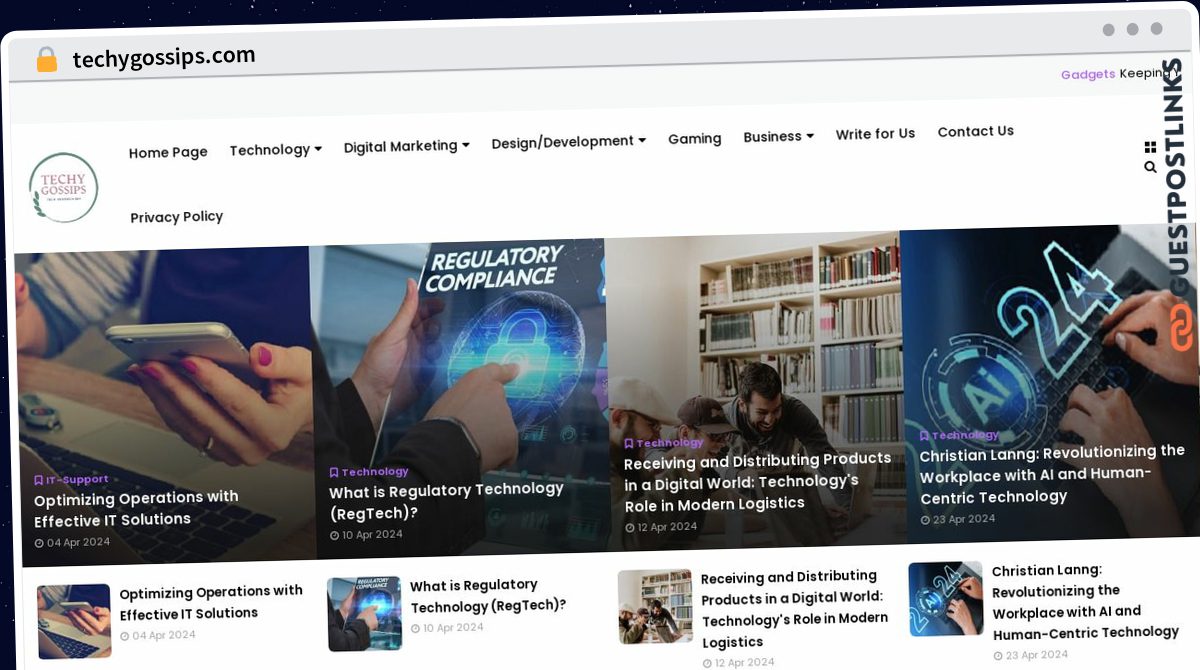Open the Write for Us page

coord(876,134)
